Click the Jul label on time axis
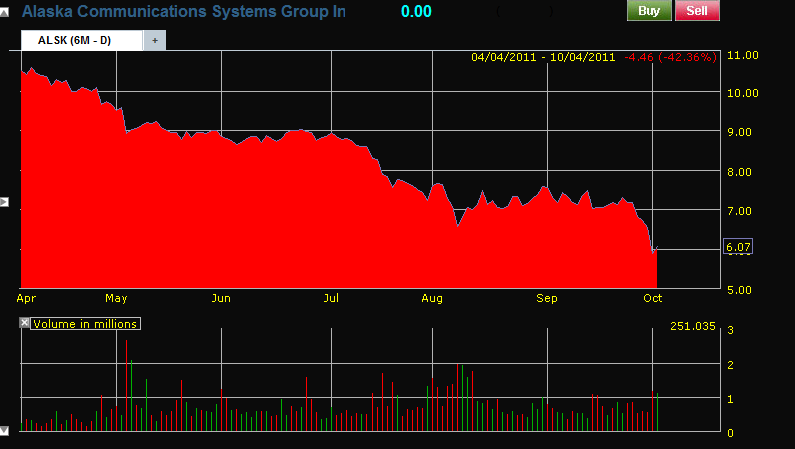 (331, 298)
